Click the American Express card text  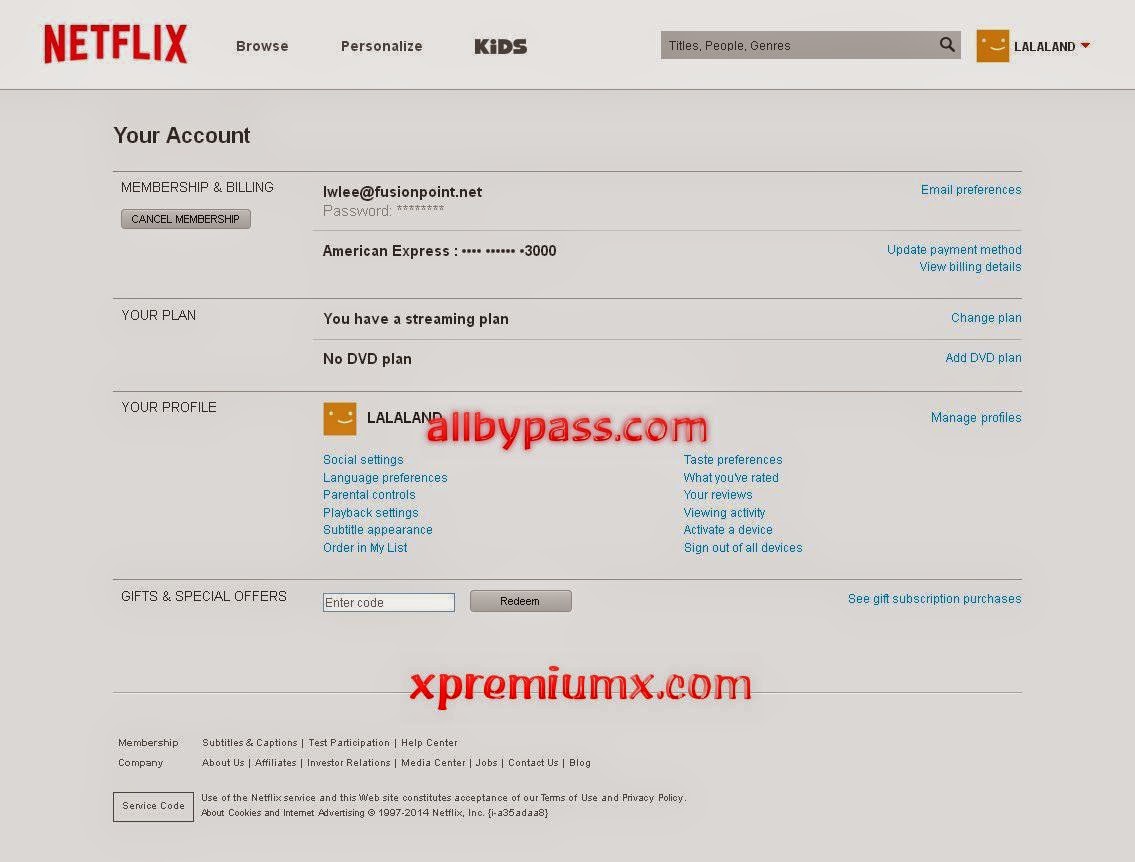coord(439,251)
